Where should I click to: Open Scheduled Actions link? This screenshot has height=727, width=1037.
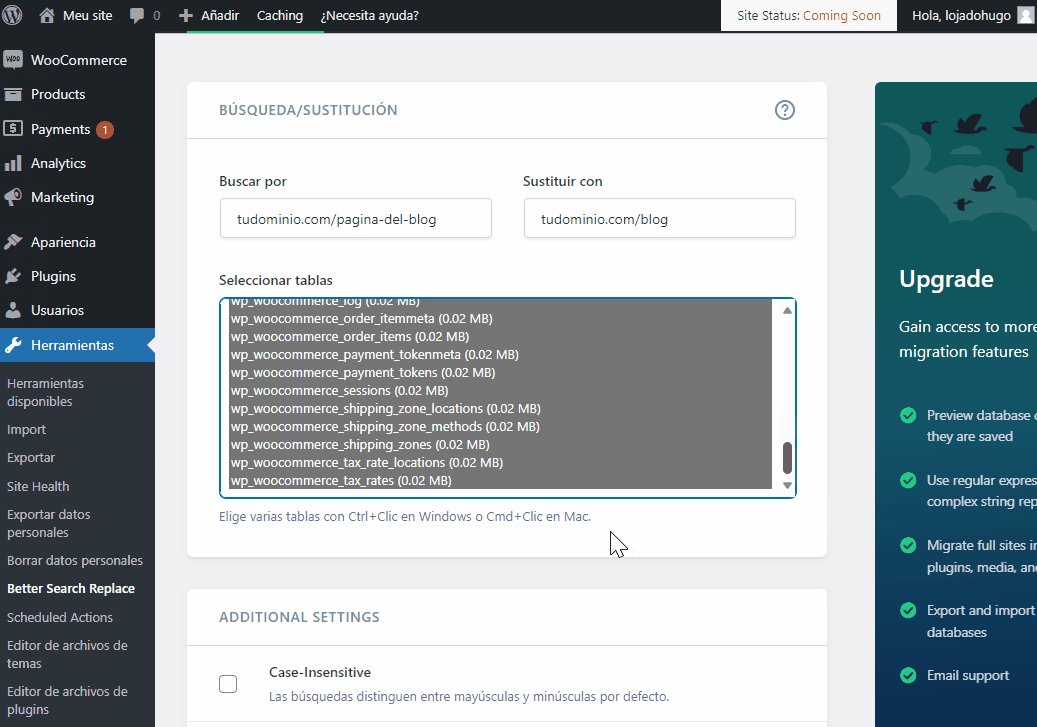tap(60, 617)
